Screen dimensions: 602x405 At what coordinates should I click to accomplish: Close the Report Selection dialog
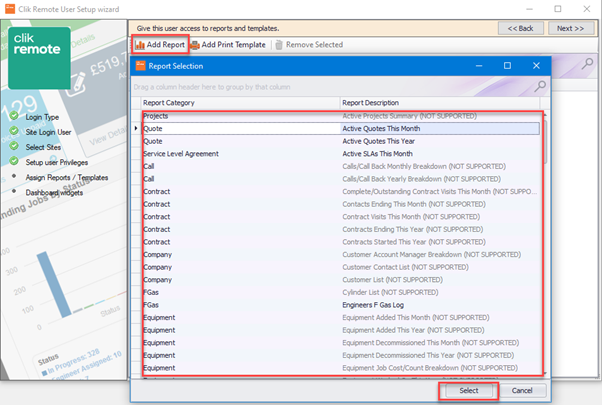point(536,66)
